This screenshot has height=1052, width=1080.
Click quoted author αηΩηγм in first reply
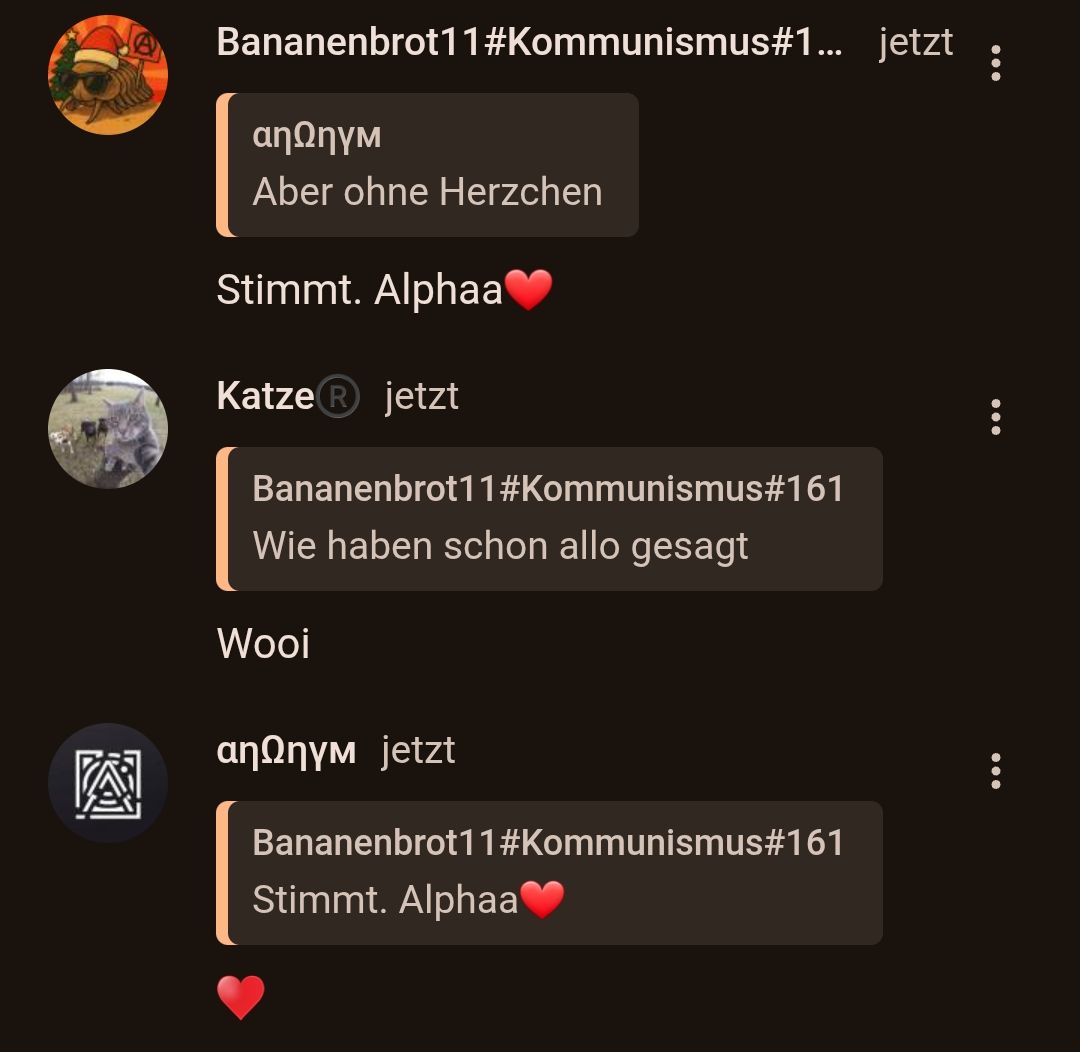317,136
